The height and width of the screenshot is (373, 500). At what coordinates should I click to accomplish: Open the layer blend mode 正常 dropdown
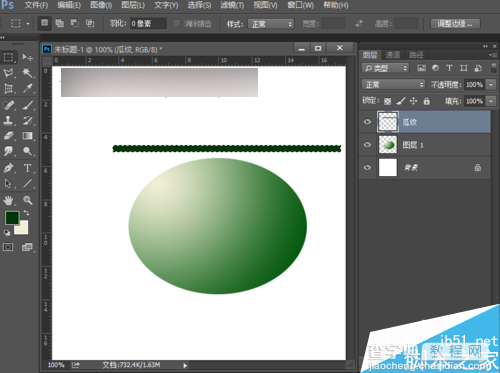coord(393,84)
